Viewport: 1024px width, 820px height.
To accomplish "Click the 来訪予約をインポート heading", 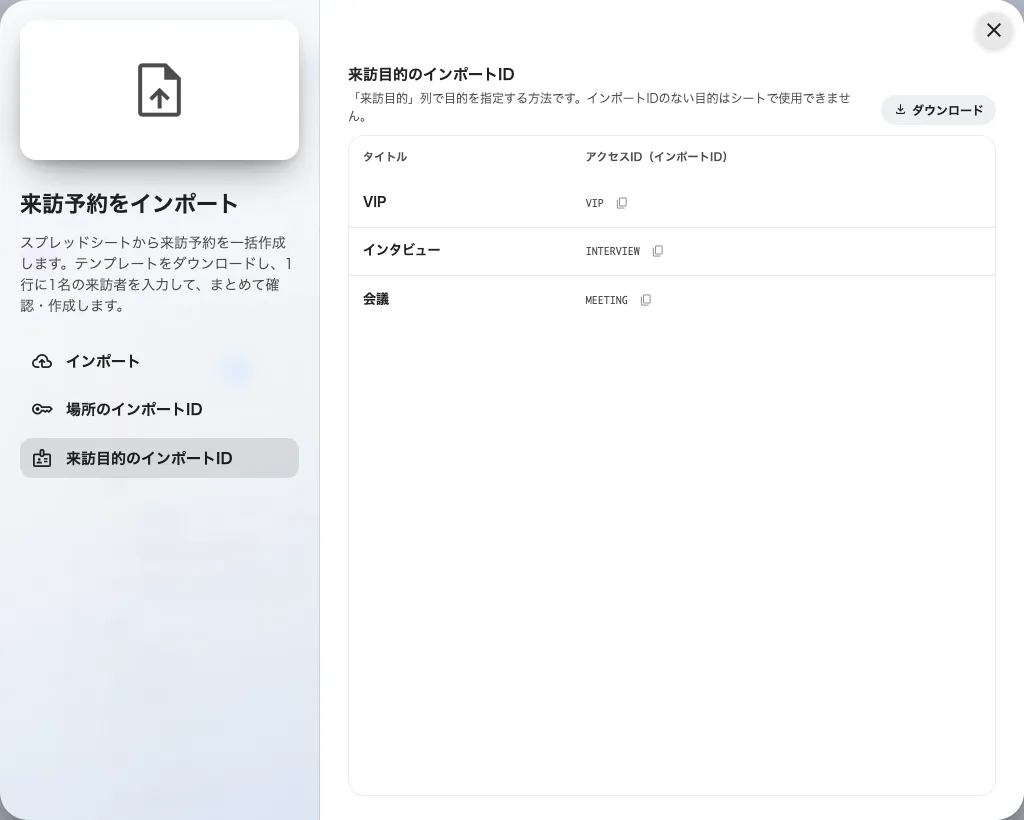I will tap(129, 204).
